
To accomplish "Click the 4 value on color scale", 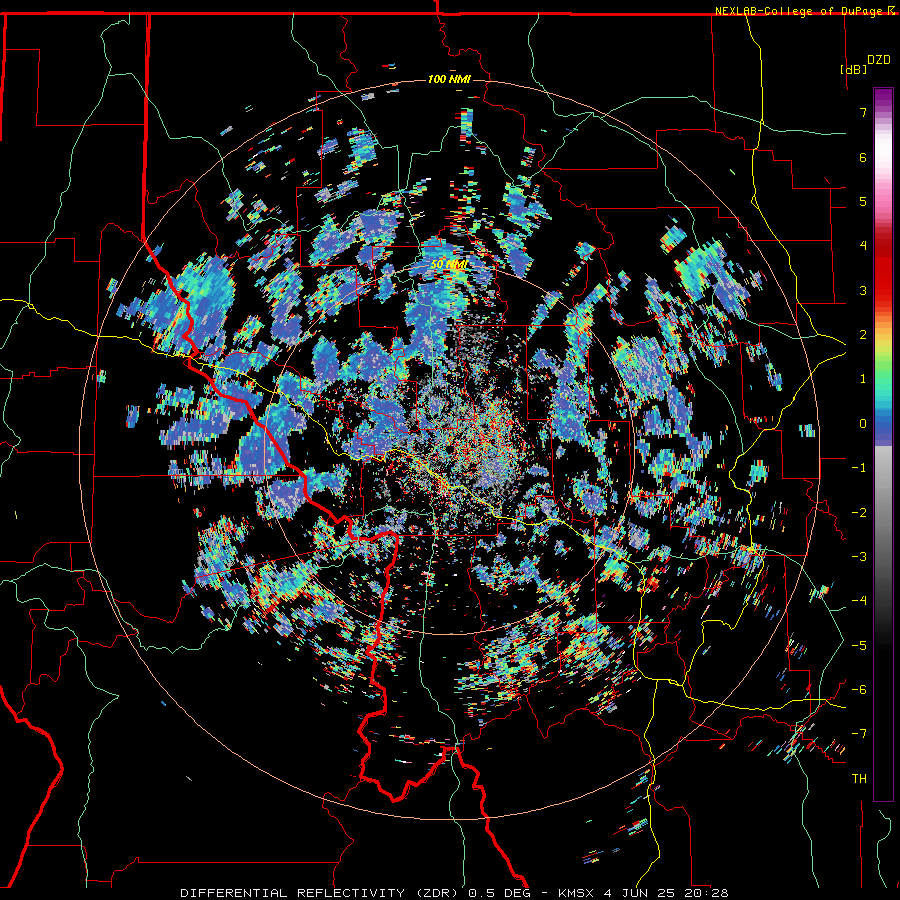I will [863, 246].
